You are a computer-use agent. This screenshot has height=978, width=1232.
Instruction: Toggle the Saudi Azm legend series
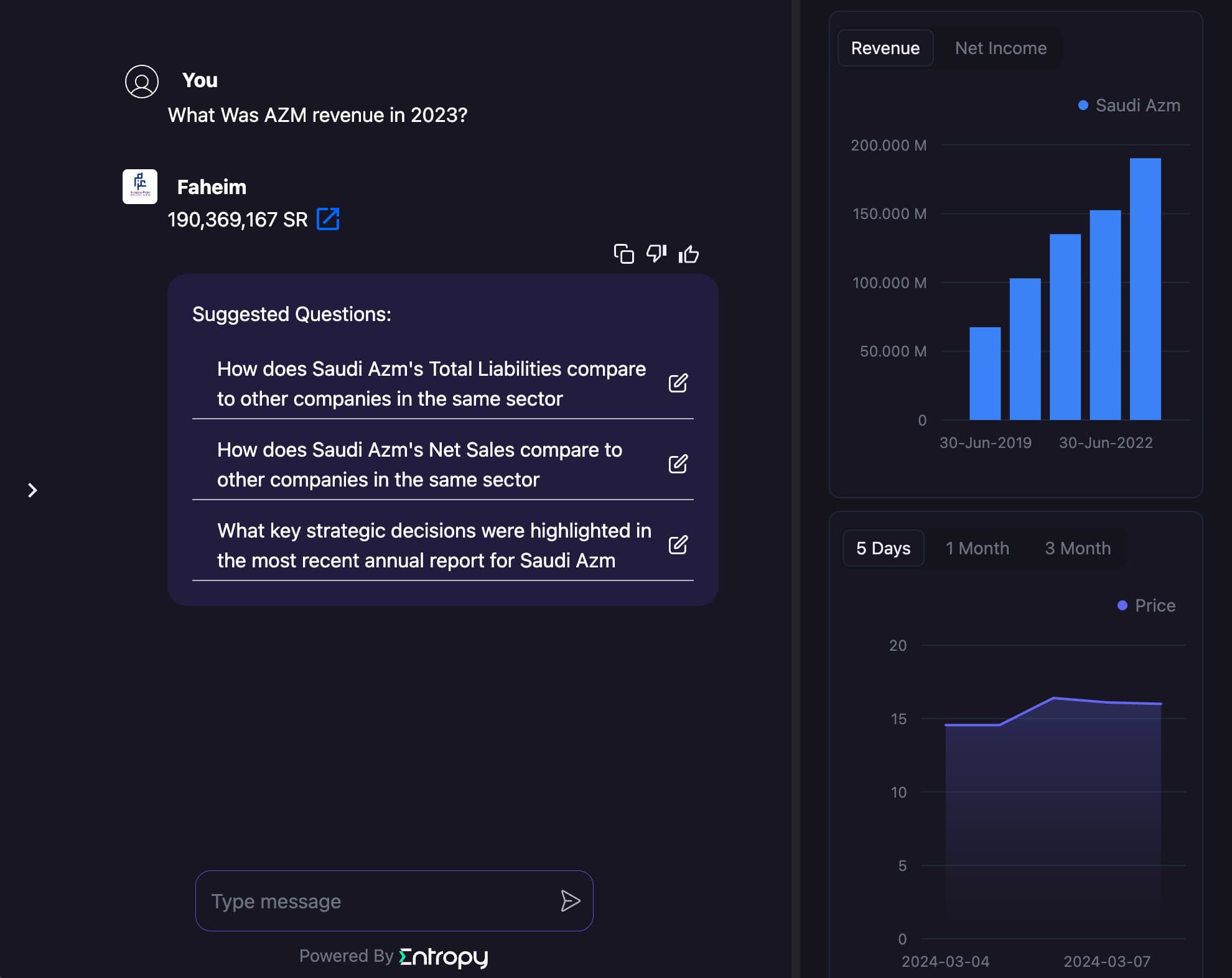click(1129, 105)
